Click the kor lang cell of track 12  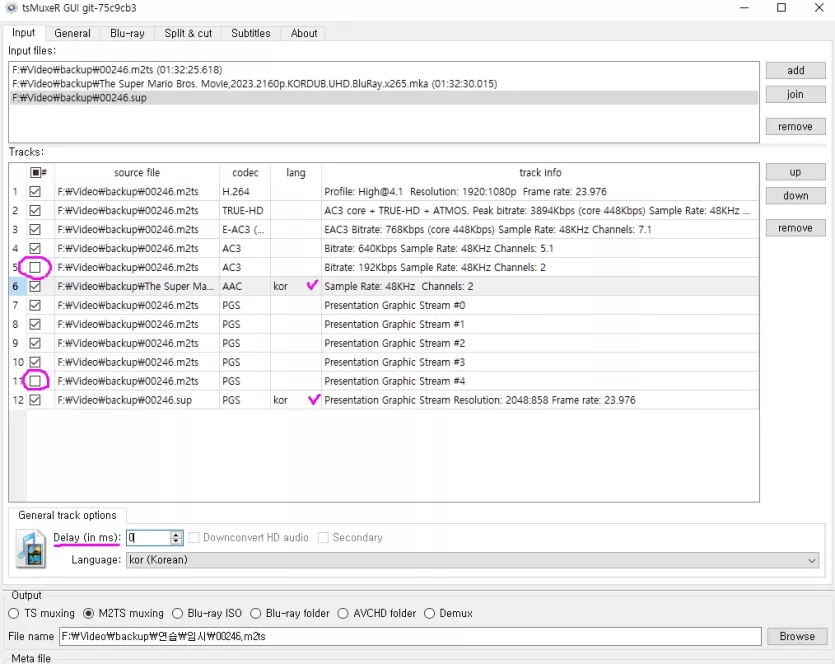pyautogui.click(x=296, y=400)
